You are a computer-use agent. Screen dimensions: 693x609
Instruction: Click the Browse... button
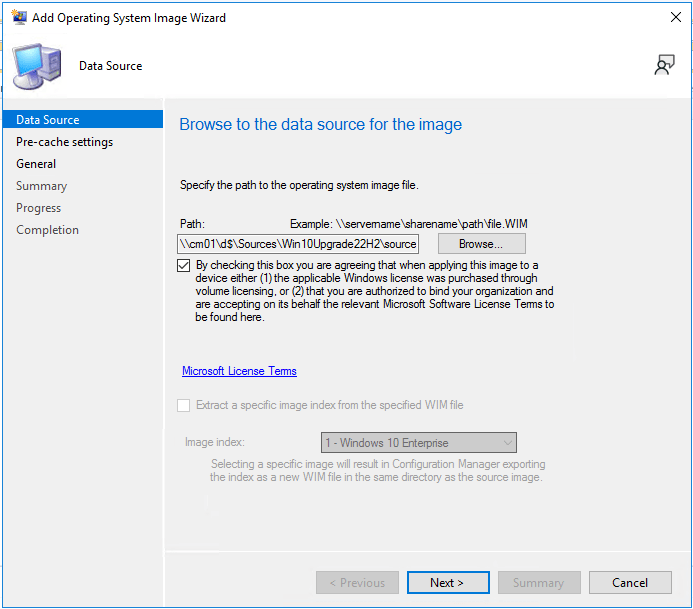pos(482,244)
